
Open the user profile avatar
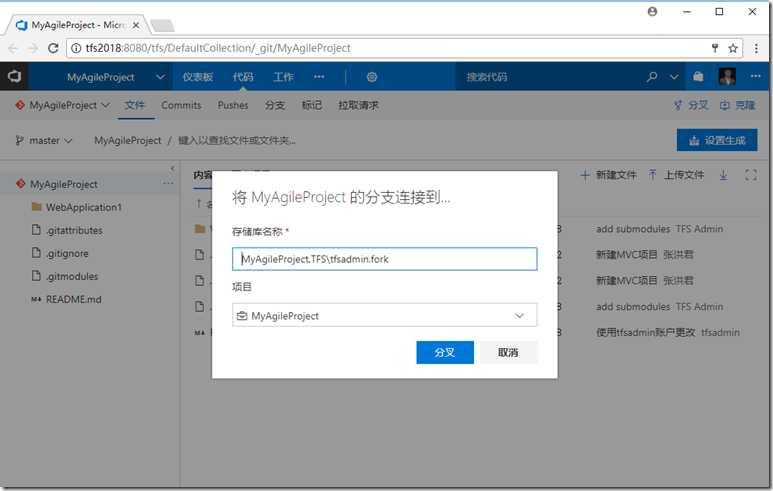(x=727, y=76)
